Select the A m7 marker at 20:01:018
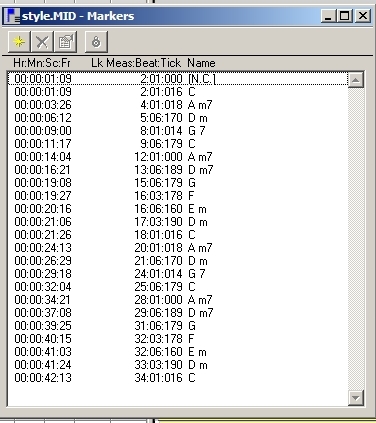376x423 pixels. 178,248
